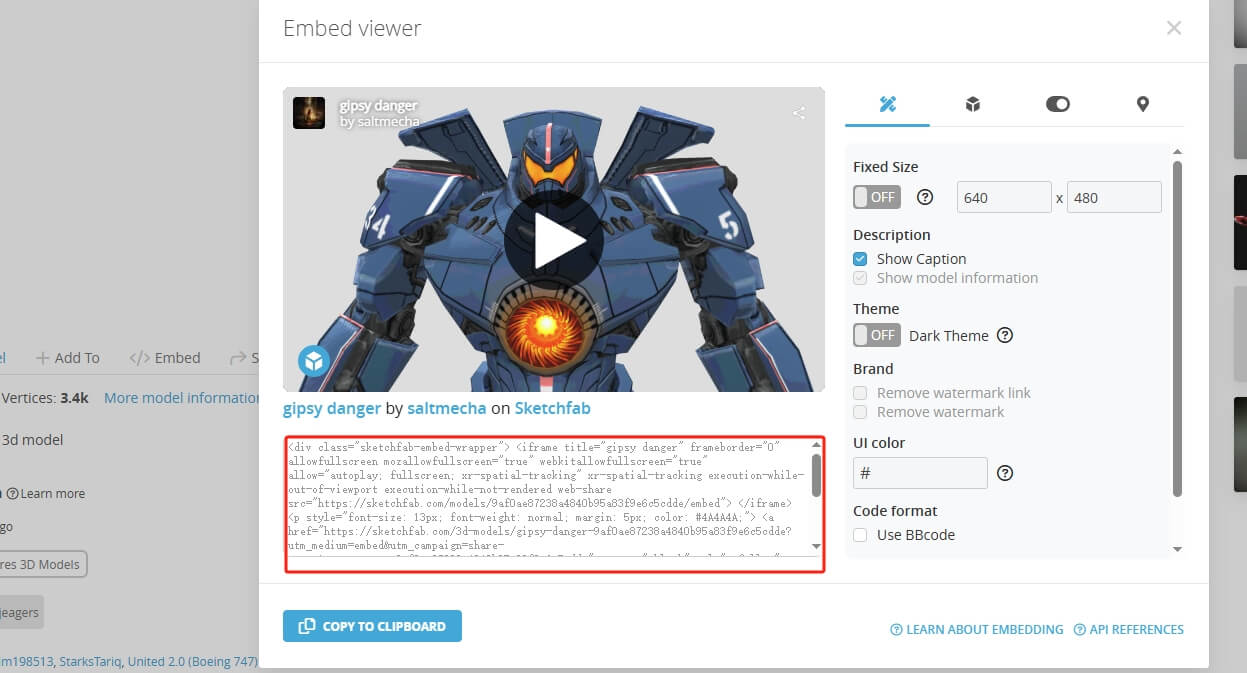The height and width of the screenshot is (673, 1247).
Task: Toggle the Dark Theme switch
Action: click(x=877, y=335)
